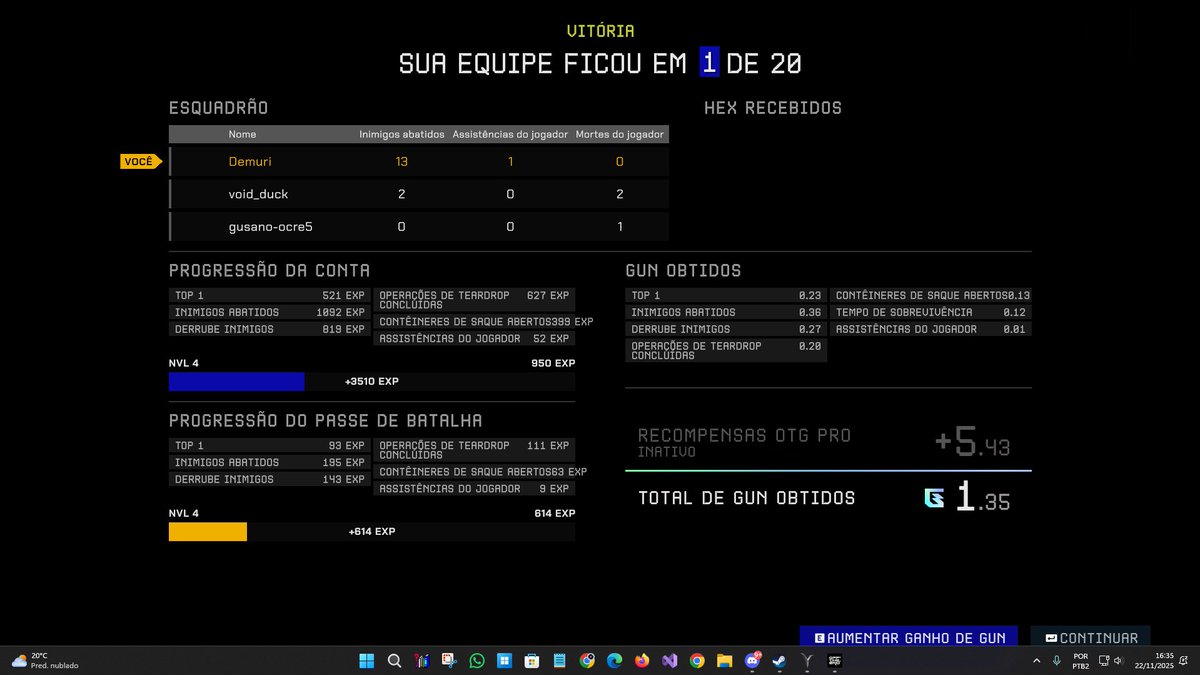Open Microsoft Store from the taskbar

tap(532, 660)
